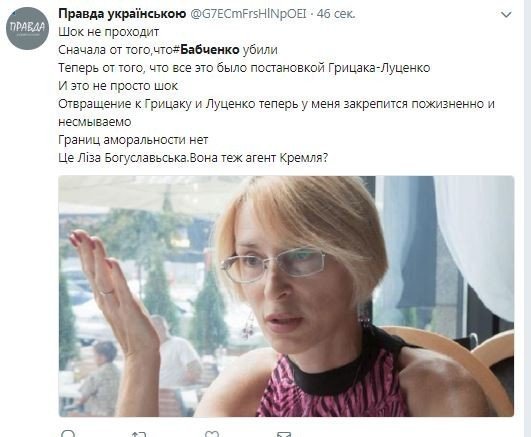Expand the tweet options chevron menu
Image resolution: width=531 pixels, height=437 pixels.
coord(506,15)
